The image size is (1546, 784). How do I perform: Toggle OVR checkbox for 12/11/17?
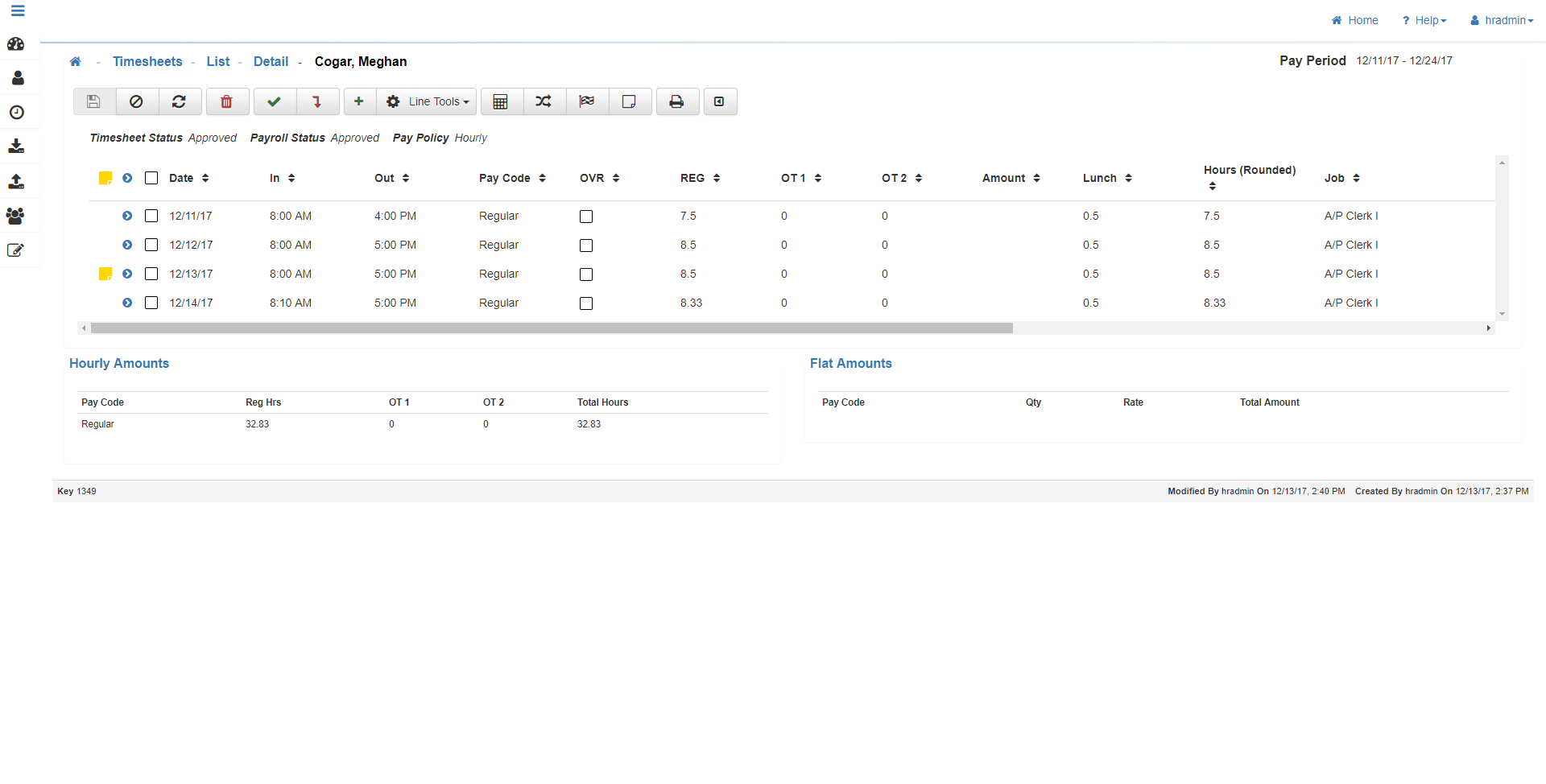click(586, 217)
